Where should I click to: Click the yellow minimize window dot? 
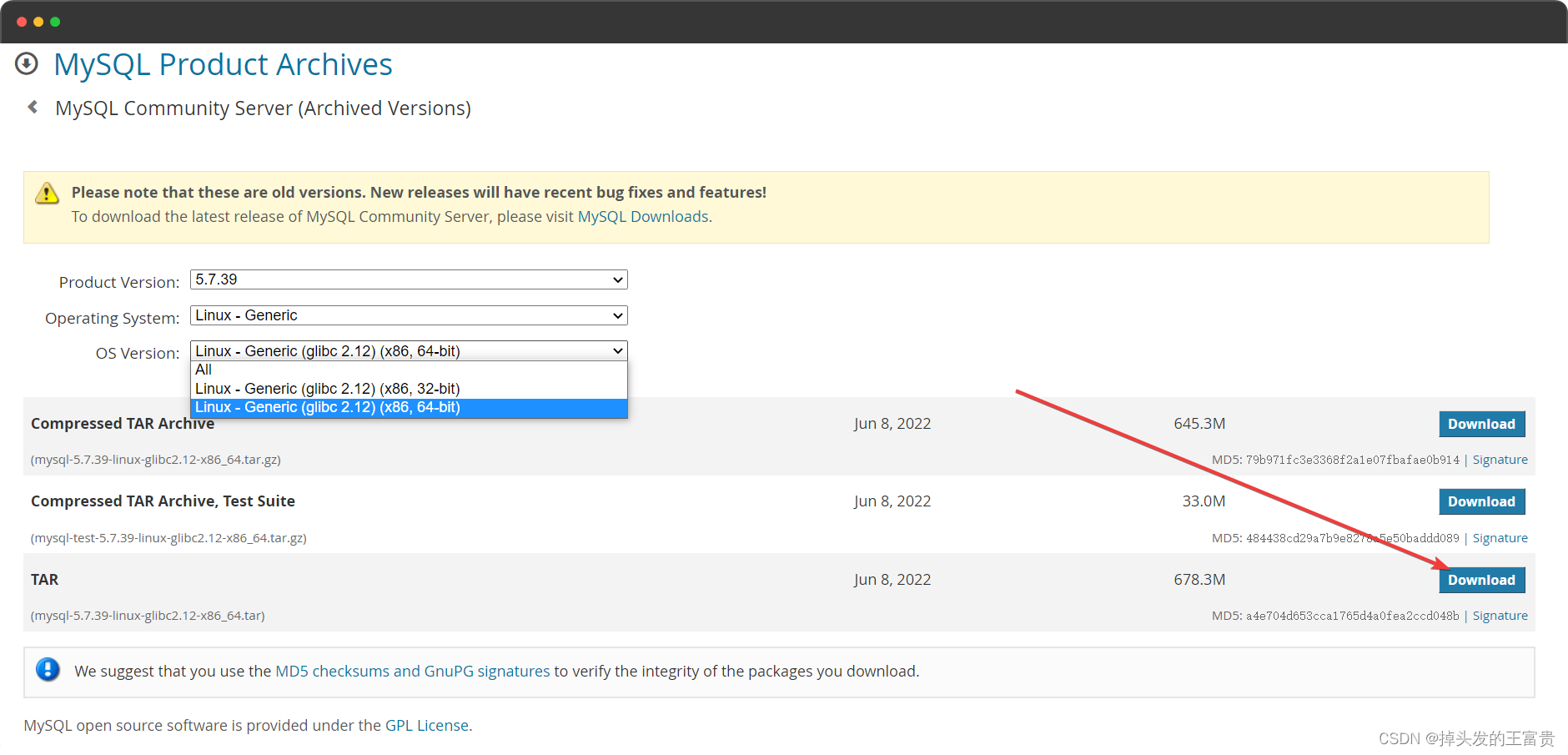[x=38, y=22]
